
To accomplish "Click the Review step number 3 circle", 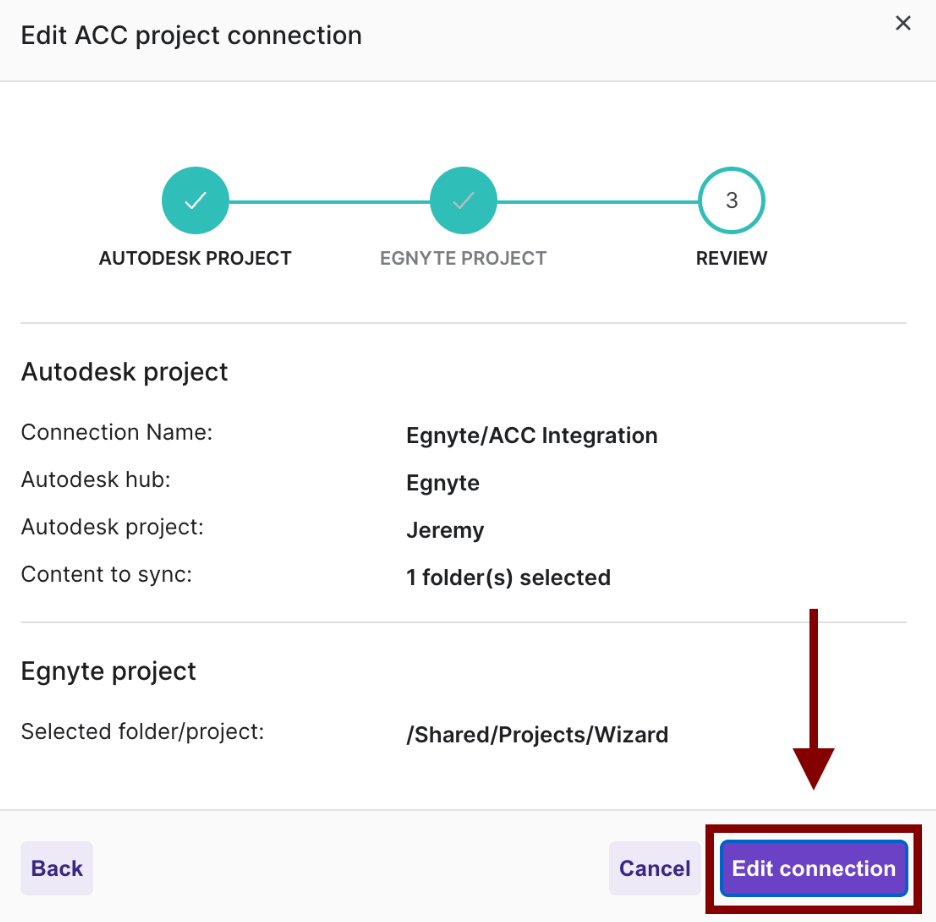I will pyautogui.click(x=731, y=200).
